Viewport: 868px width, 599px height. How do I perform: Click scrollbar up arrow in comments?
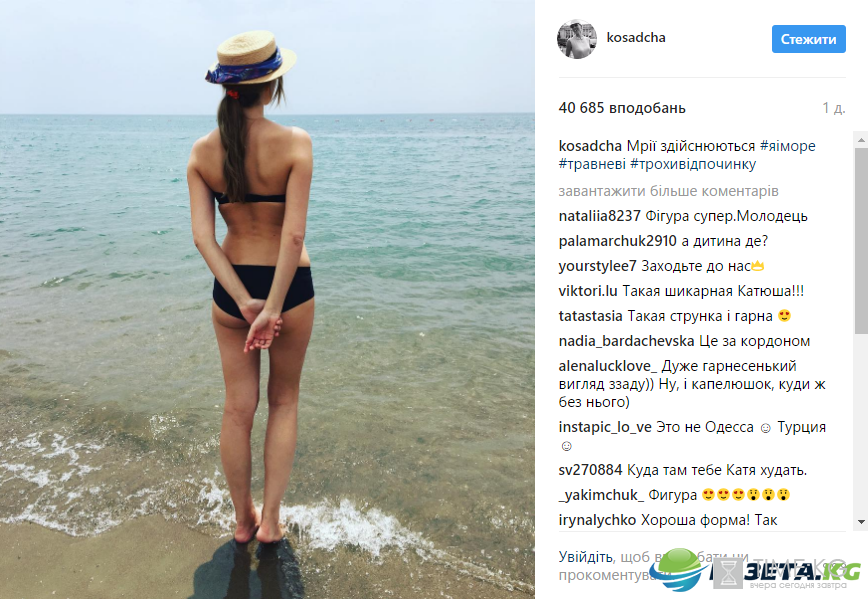click(x=861, y=140)
